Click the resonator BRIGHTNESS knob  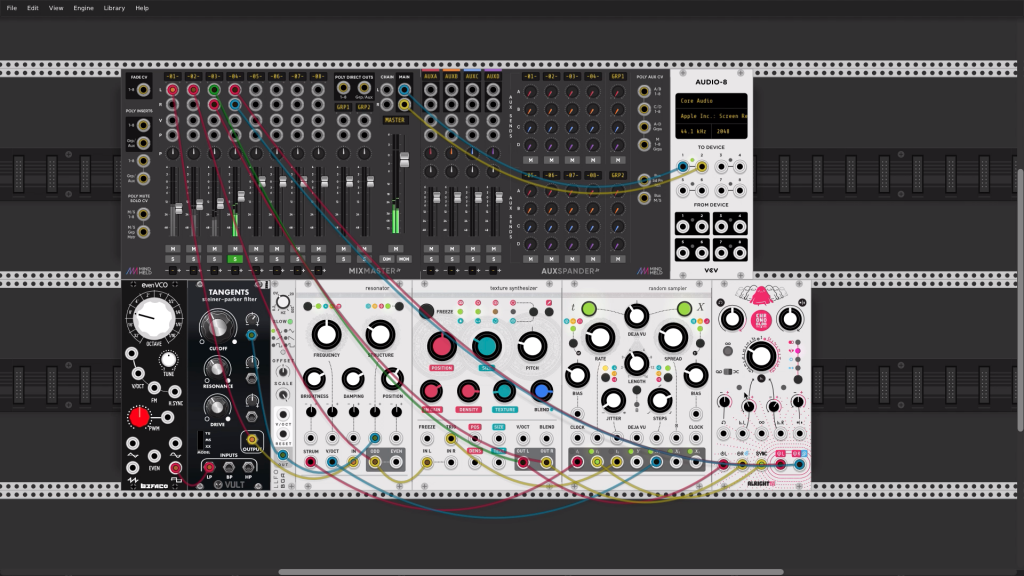(x=314, y=379)
